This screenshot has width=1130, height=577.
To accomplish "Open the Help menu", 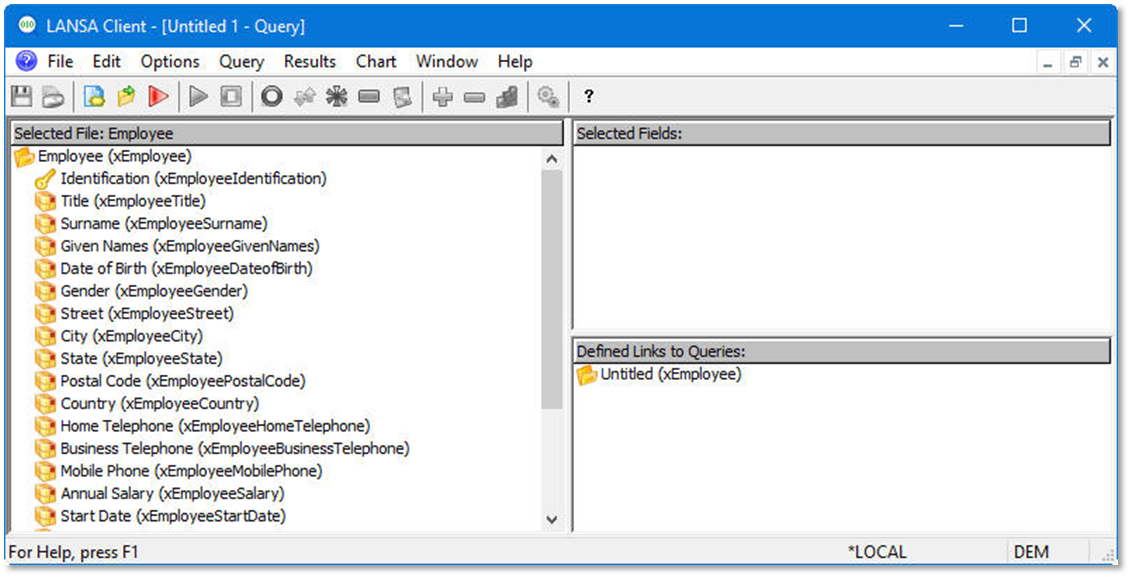I will 515,62.
